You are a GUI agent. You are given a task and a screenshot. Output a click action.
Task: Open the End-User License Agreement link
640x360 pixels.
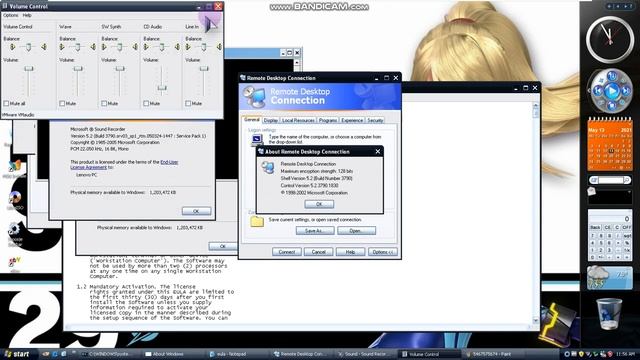(124, 164)
